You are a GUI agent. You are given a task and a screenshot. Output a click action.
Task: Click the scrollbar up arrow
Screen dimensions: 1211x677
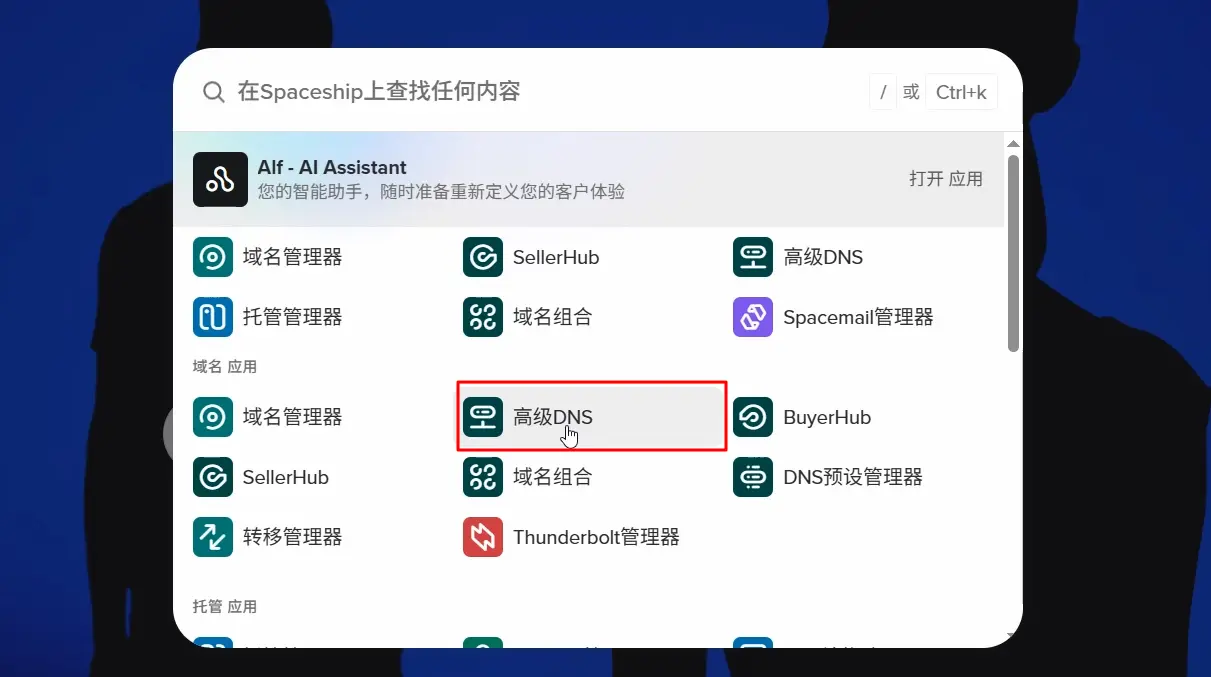[x=1013, y=144]
